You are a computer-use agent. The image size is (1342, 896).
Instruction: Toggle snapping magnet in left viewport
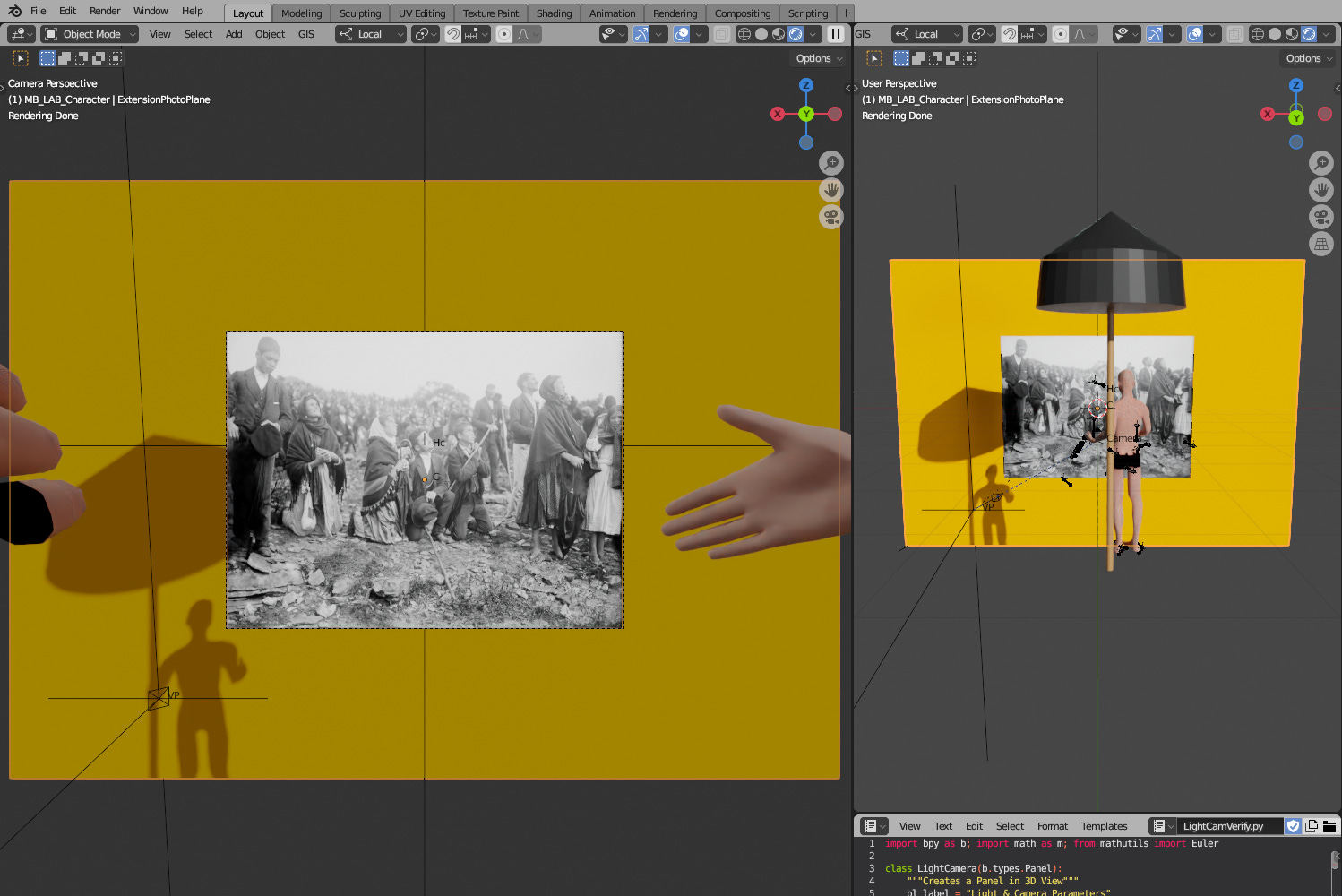[x=453, y=34]
